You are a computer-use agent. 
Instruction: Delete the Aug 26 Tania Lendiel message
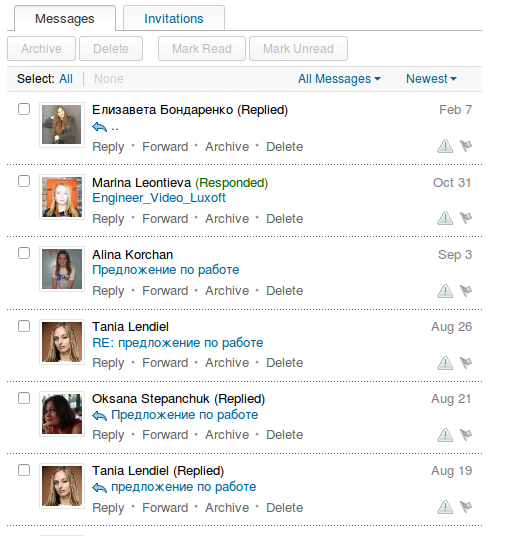[284, 363]
